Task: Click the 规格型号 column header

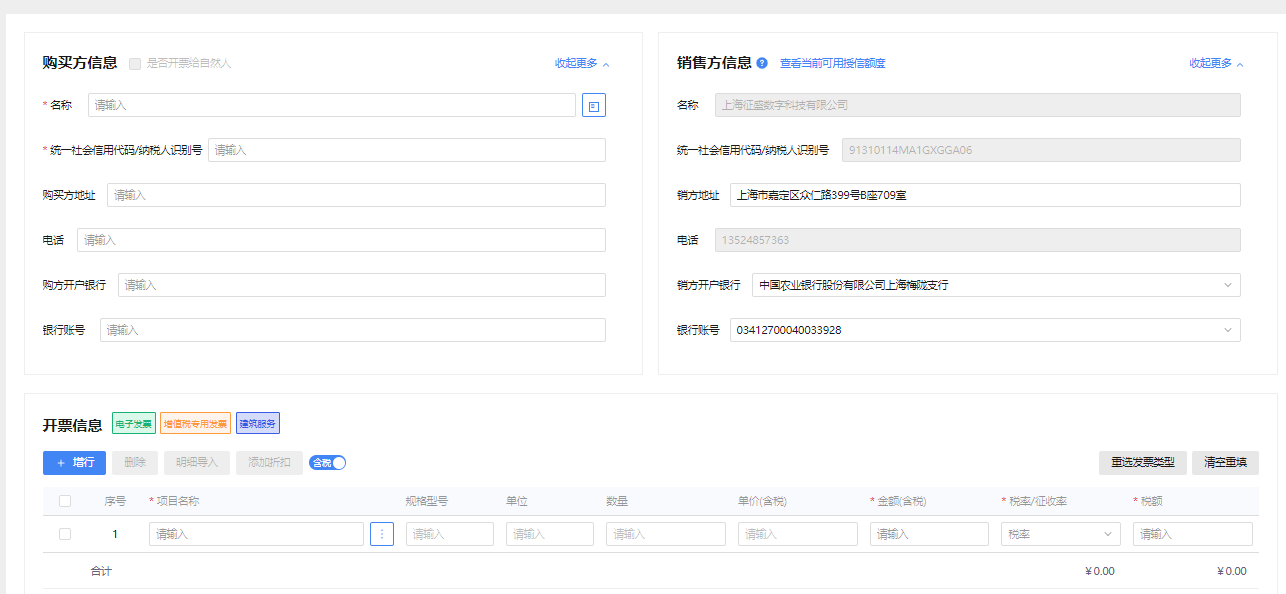Action: pos(427,501)
